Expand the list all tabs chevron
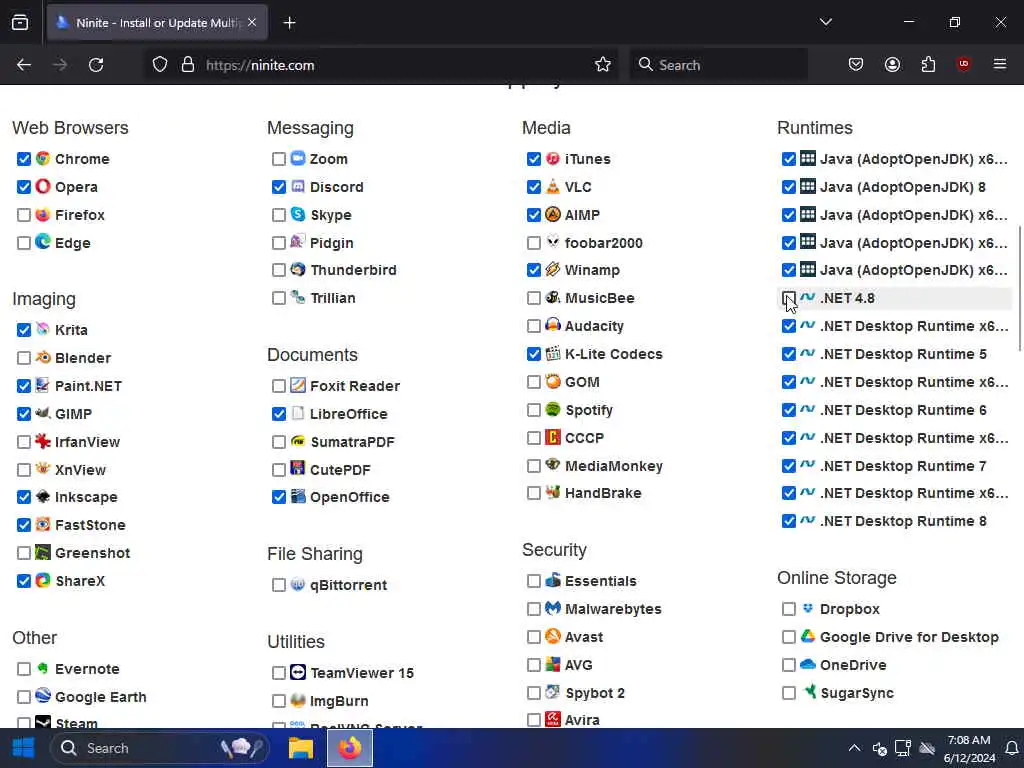The image size is (1024, 768). [x=825, y=22]
